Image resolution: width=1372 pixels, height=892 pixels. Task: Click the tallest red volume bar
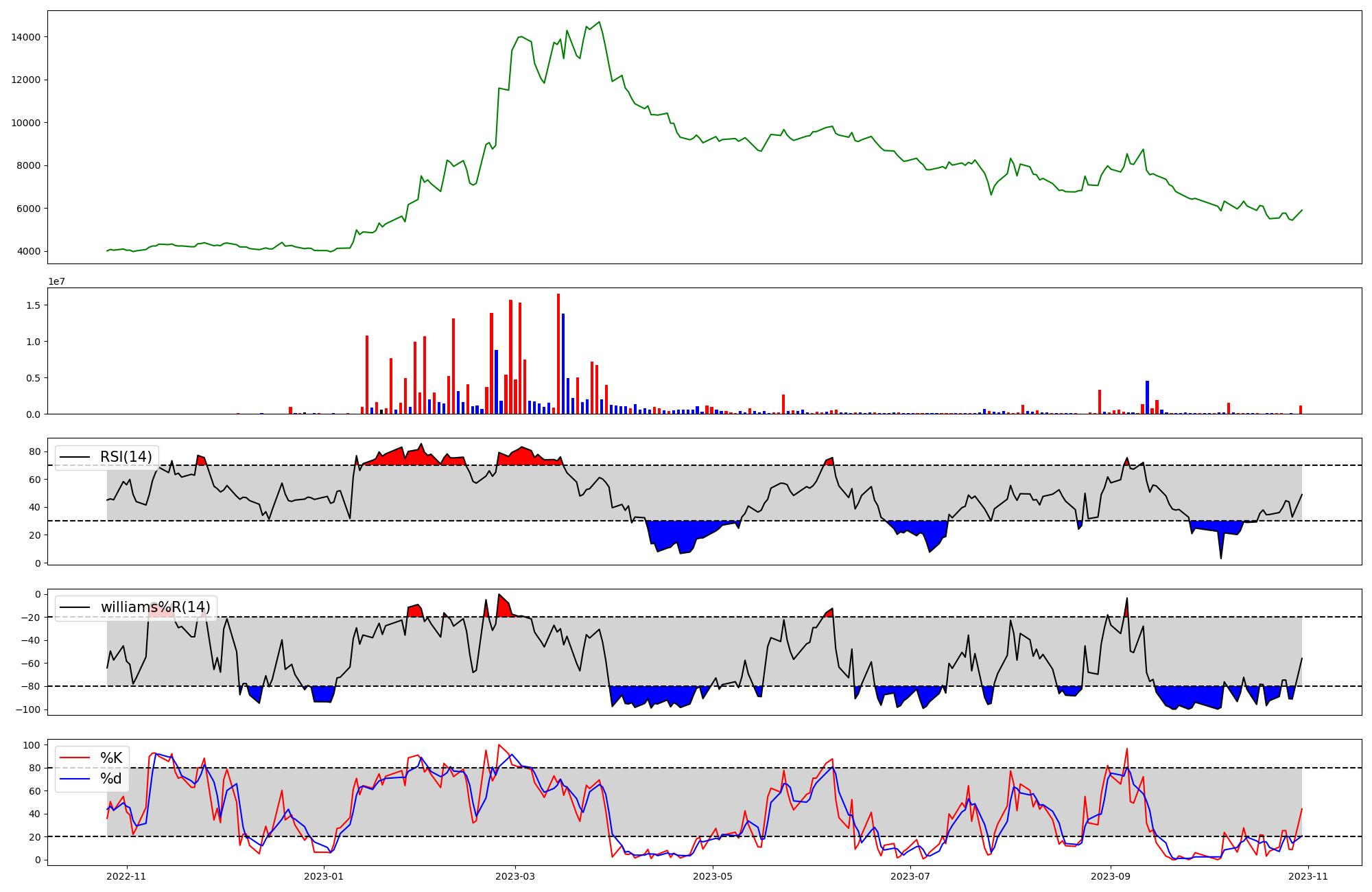(558, 353)
